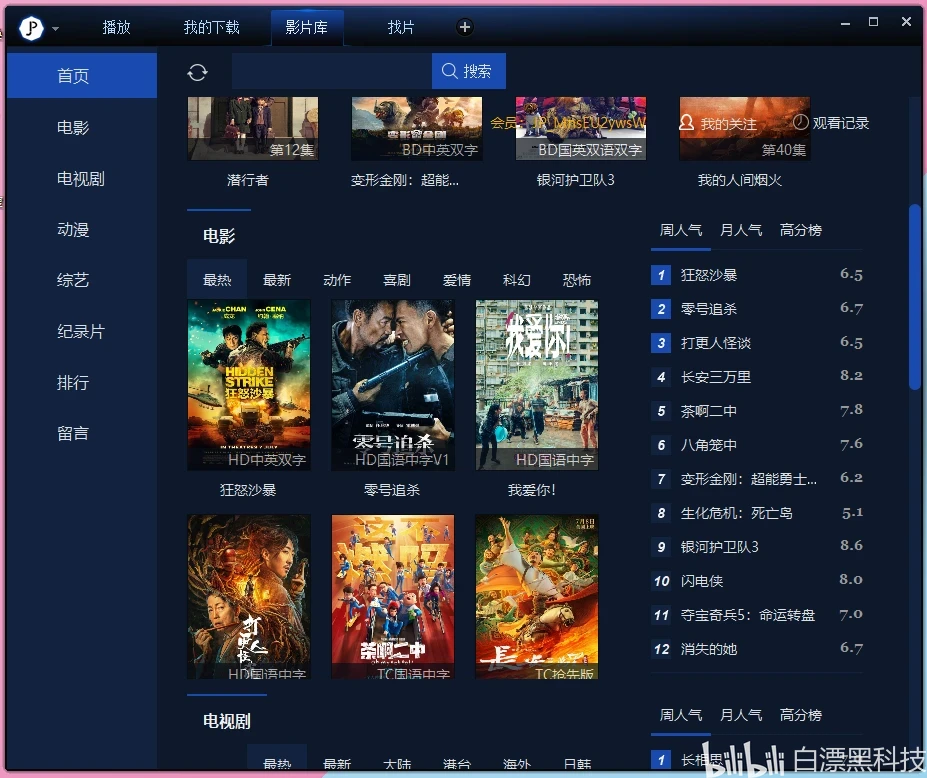927x778 pixels.
Task: Select the 科幻 movie filter tab
Action: [517, 280]
